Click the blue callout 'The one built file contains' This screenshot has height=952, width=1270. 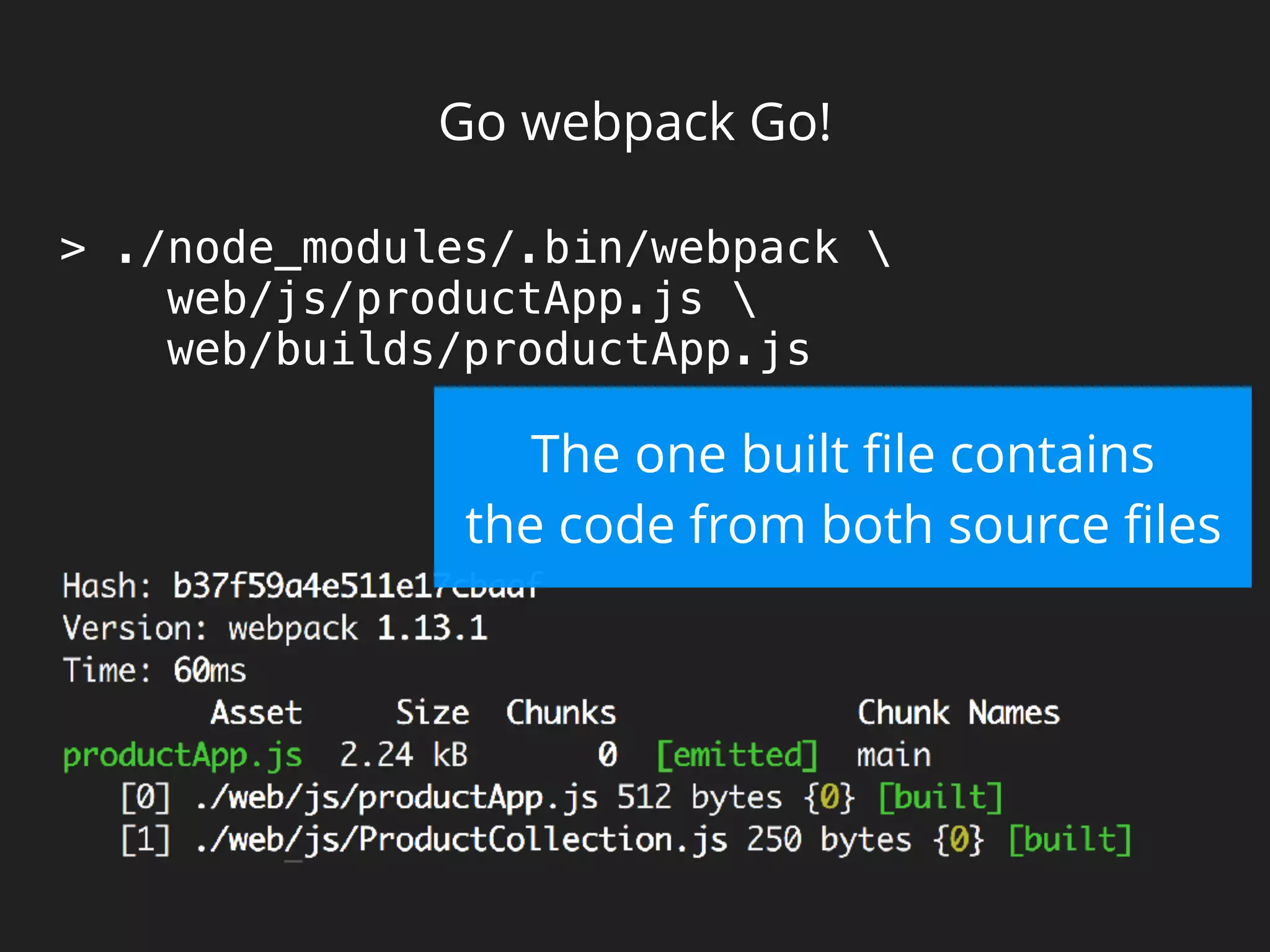[843, 487]
